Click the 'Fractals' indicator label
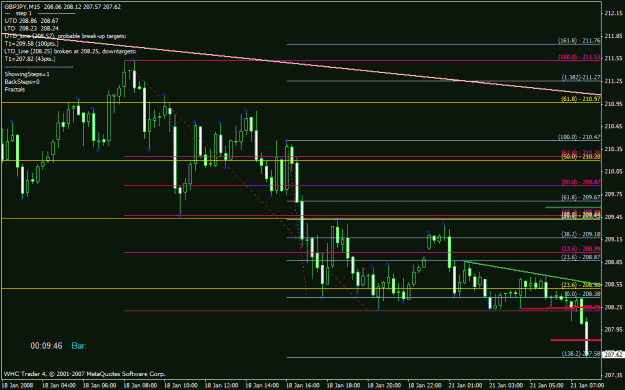 pyautogui.click(x=15, y=89)
